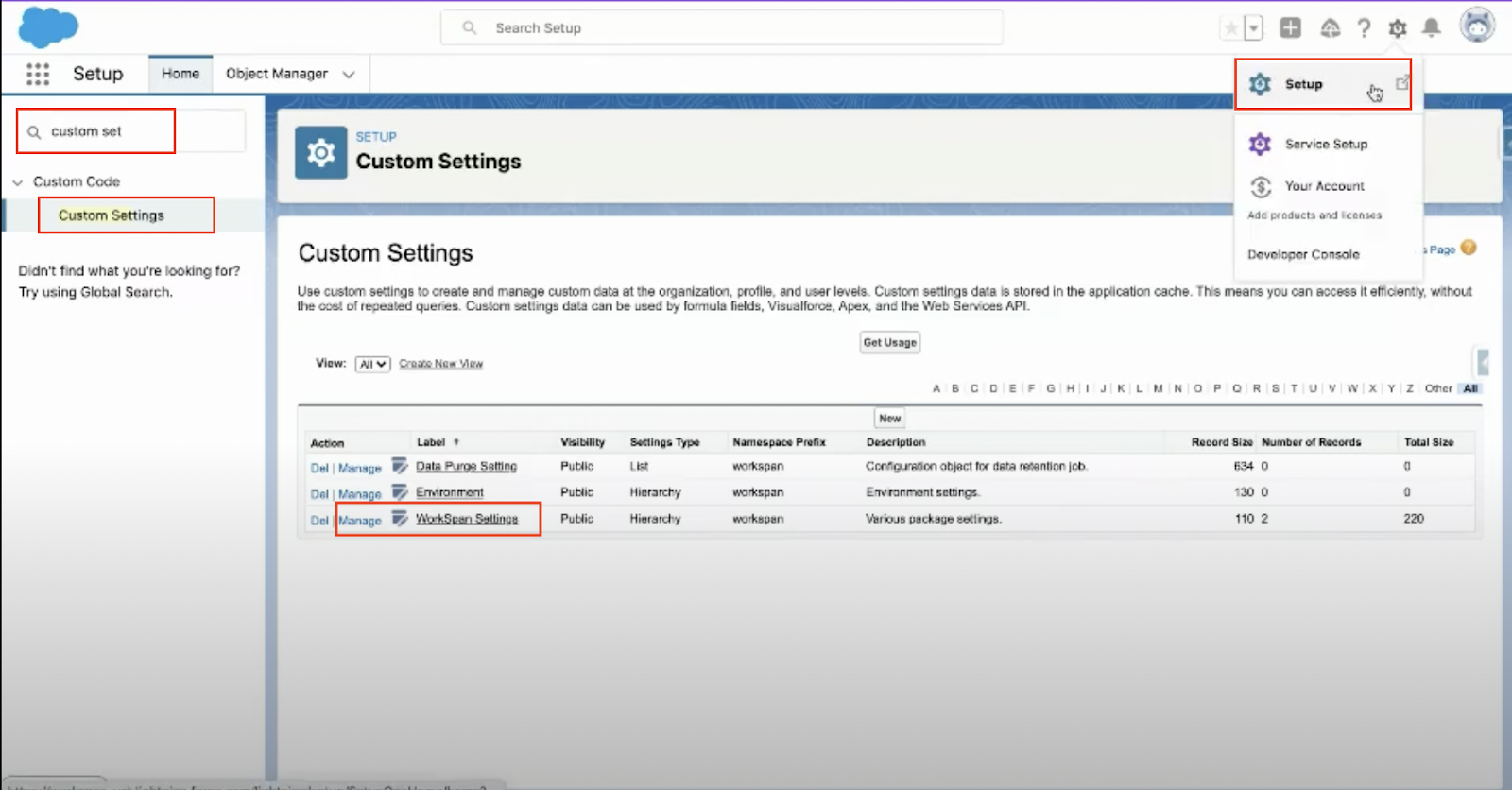Click Manage for WorkSpan Settings
Screen dimensions: 1512x790
click(x=360, y=521)
